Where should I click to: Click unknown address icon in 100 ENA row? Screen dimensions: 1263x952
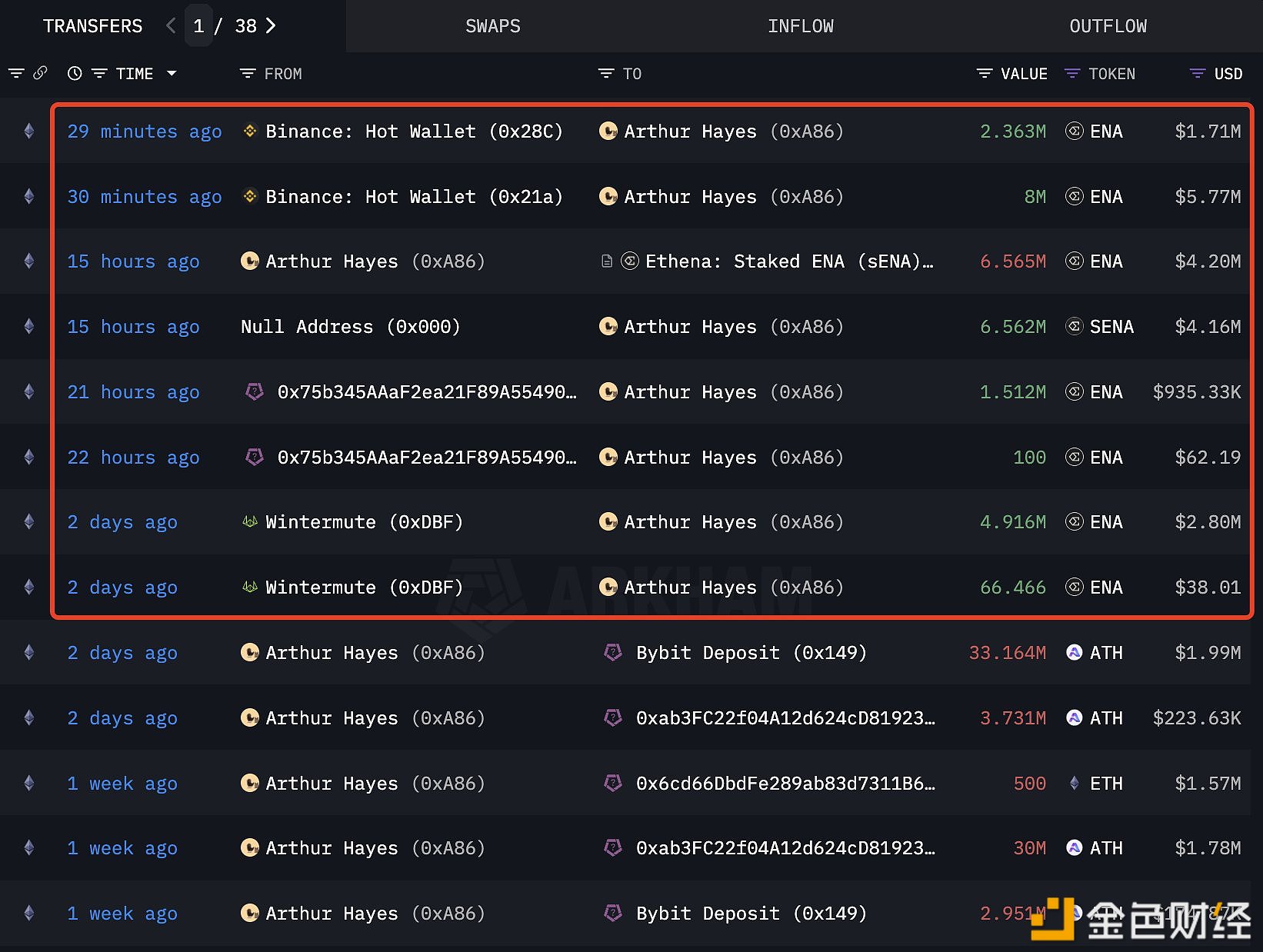pos(255,458)
